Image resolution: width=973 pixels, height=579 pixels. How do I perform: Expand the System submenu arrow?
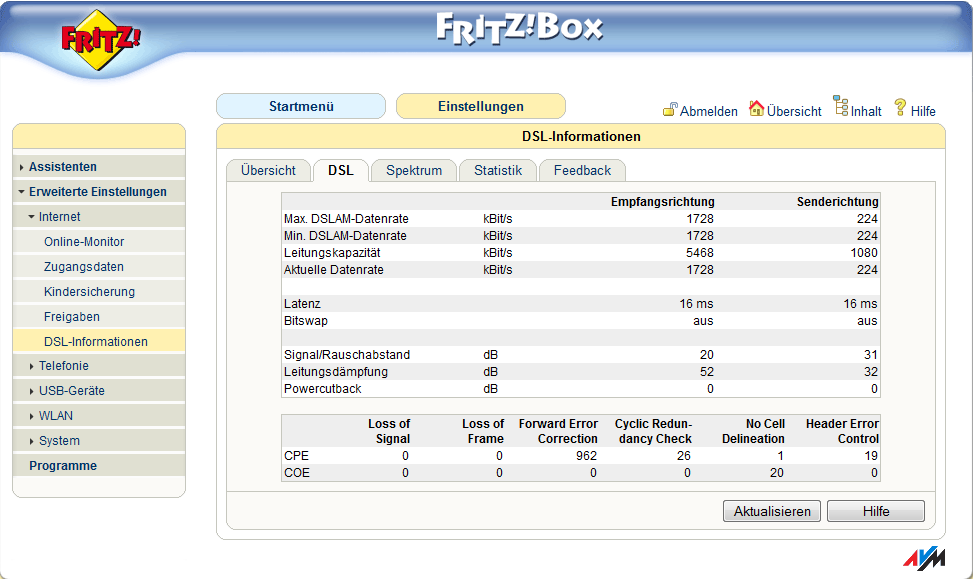pyautogui.click(x=32, y=441)
